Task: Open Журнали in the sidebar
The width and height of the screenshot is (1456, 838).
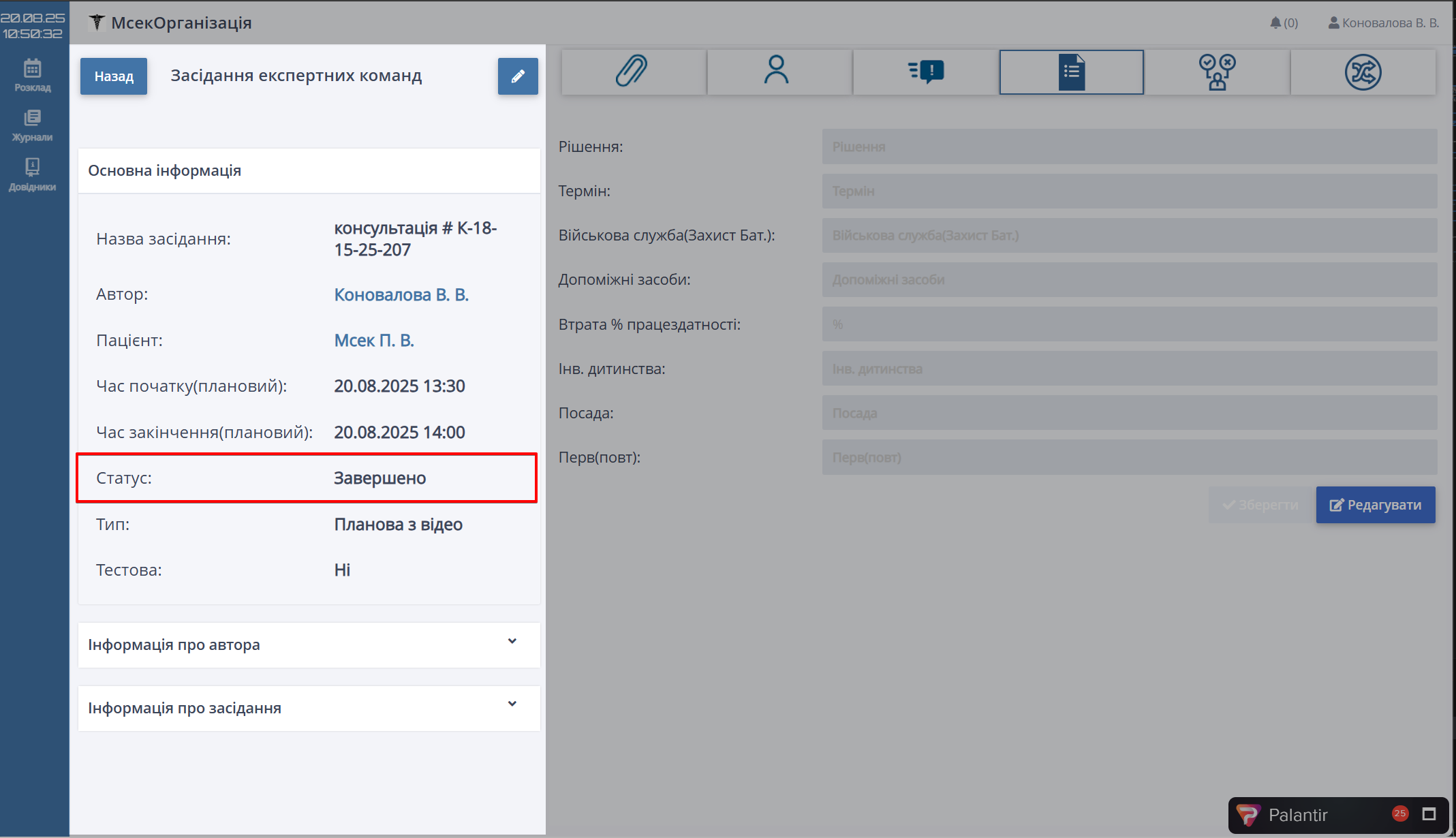Action: (32, 125)
